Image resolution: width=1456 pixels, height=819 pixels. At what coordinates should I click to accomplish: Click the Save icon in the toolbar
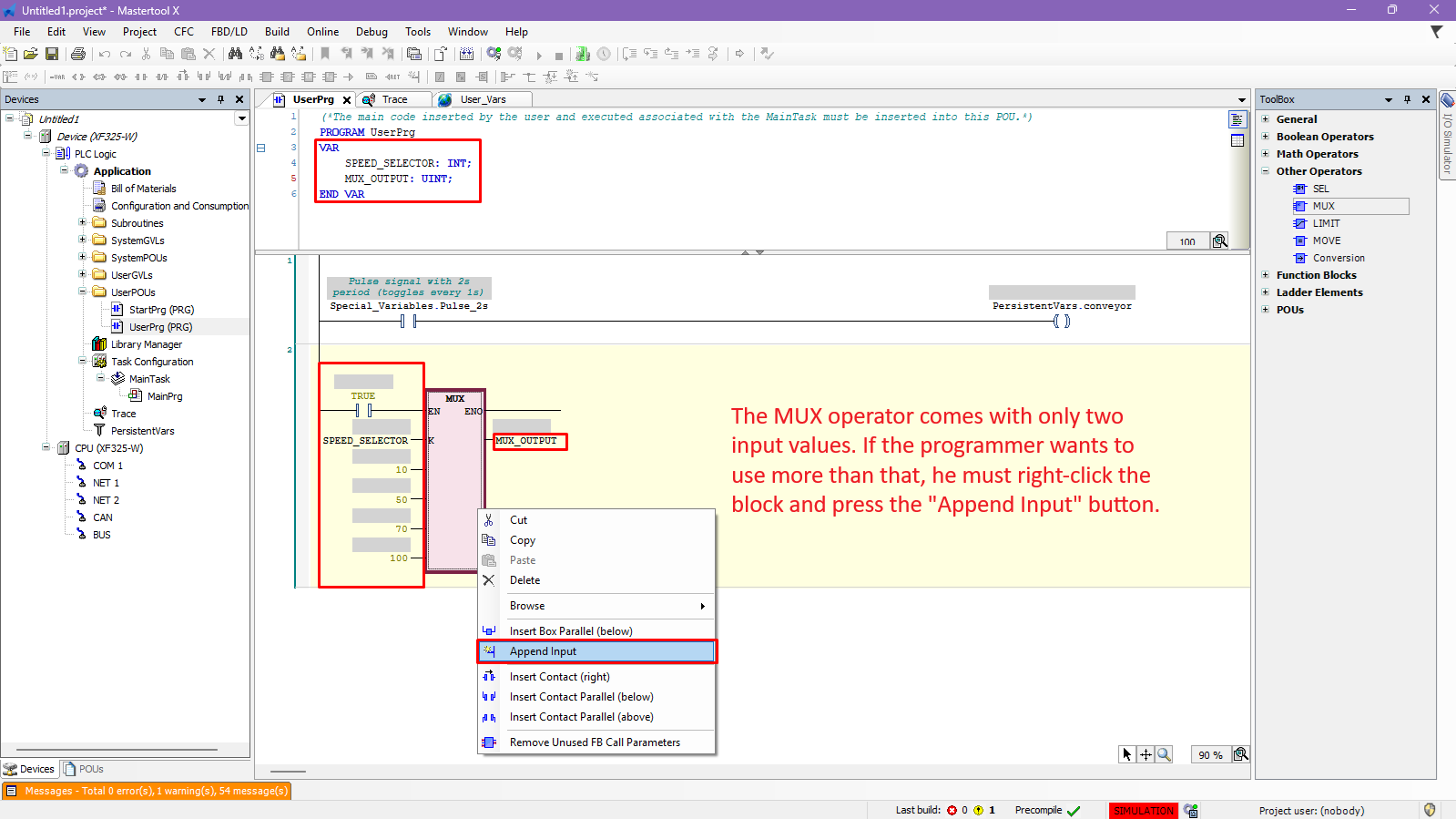pyautogui.click(x=52, y=55)
